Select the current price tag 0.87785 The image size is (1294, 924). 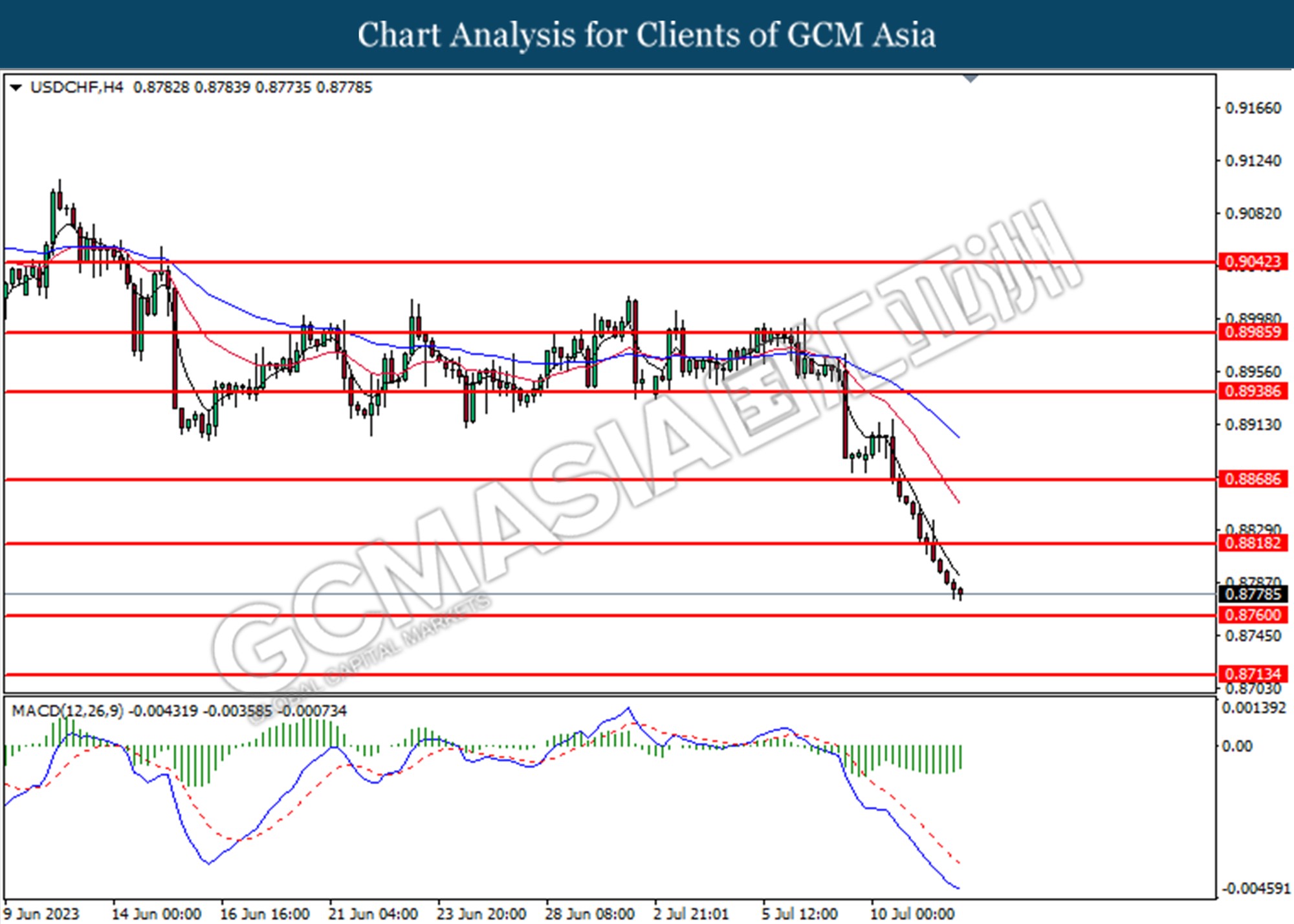pos(1253,594)
